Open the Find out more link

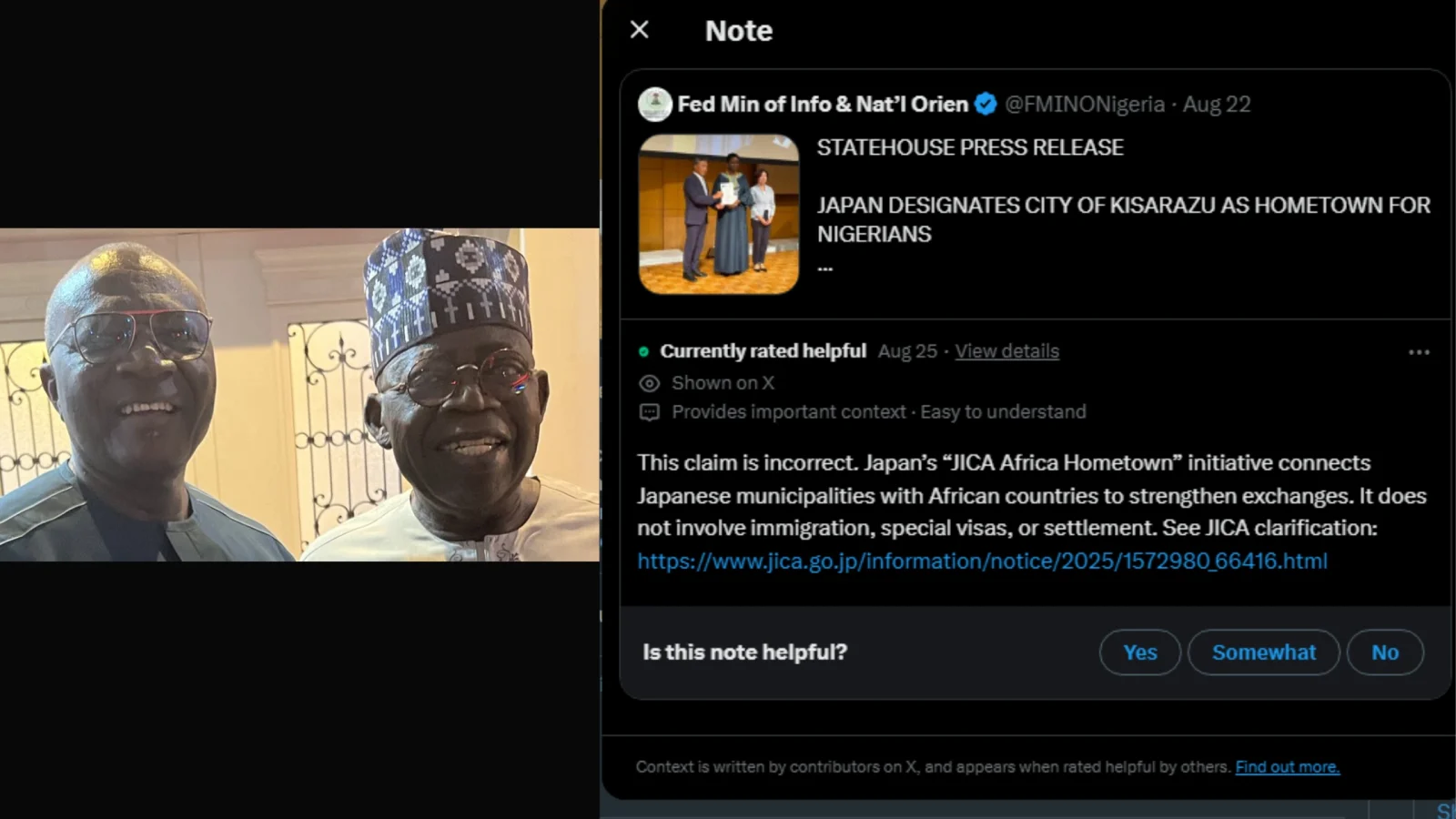1288,766
